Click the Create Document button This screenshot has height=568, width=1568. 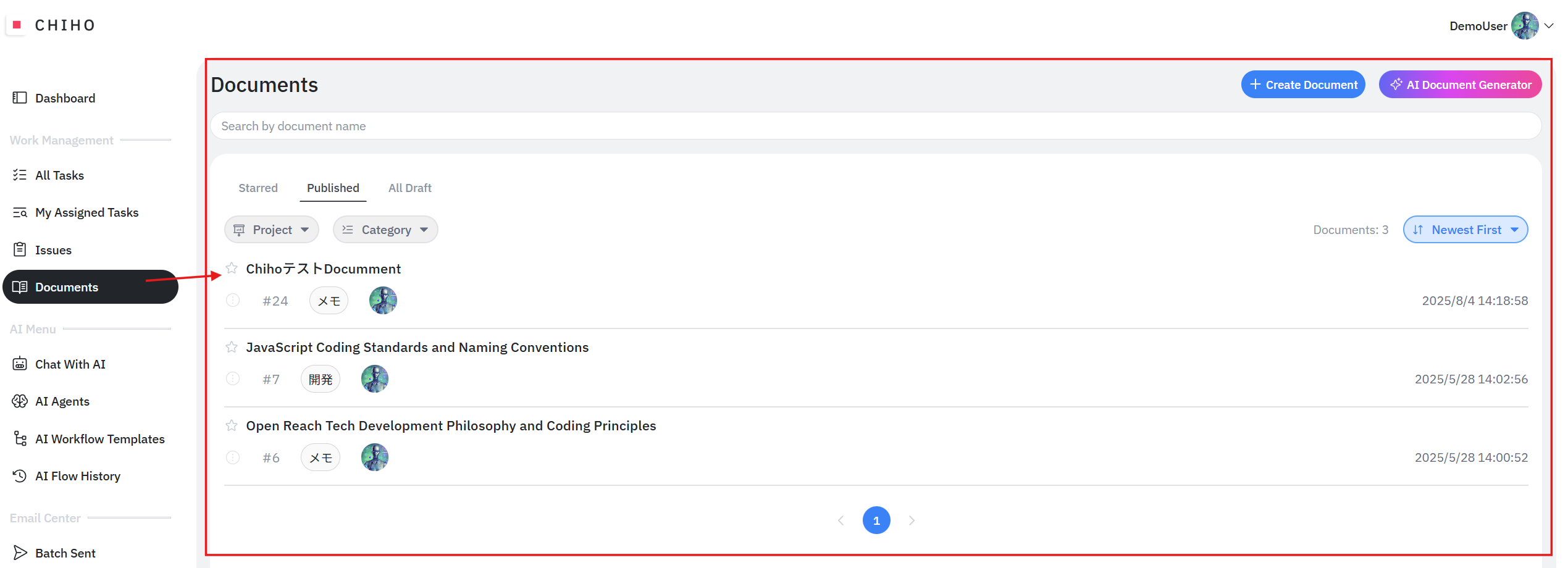pyautogui.click(x=1303, y=85)
